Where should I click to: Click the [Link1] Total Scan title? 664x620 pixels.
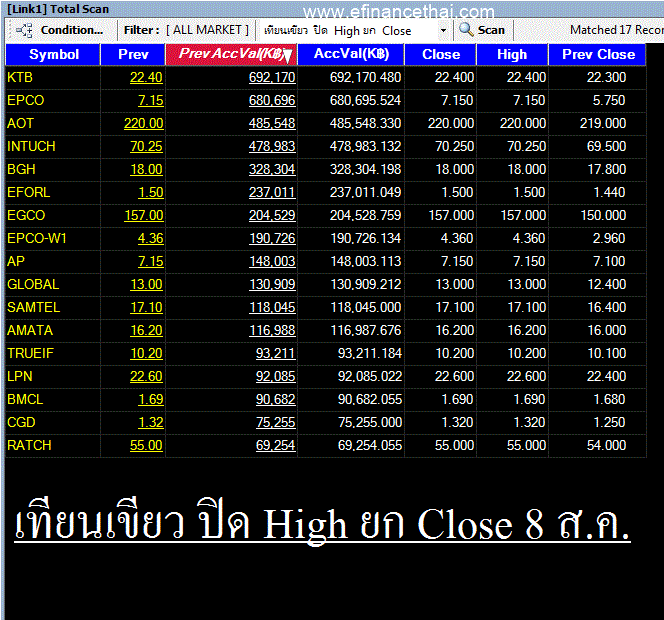click(58, 9)
